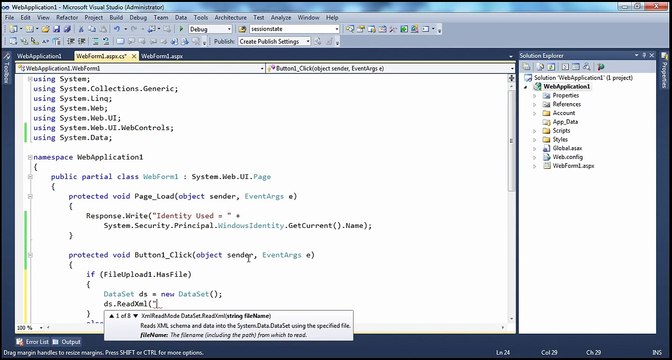The height and width of the screenshot is (360, 672).
Task: Click View Code icon in Solution Explorer
Action: click(565, 67)
